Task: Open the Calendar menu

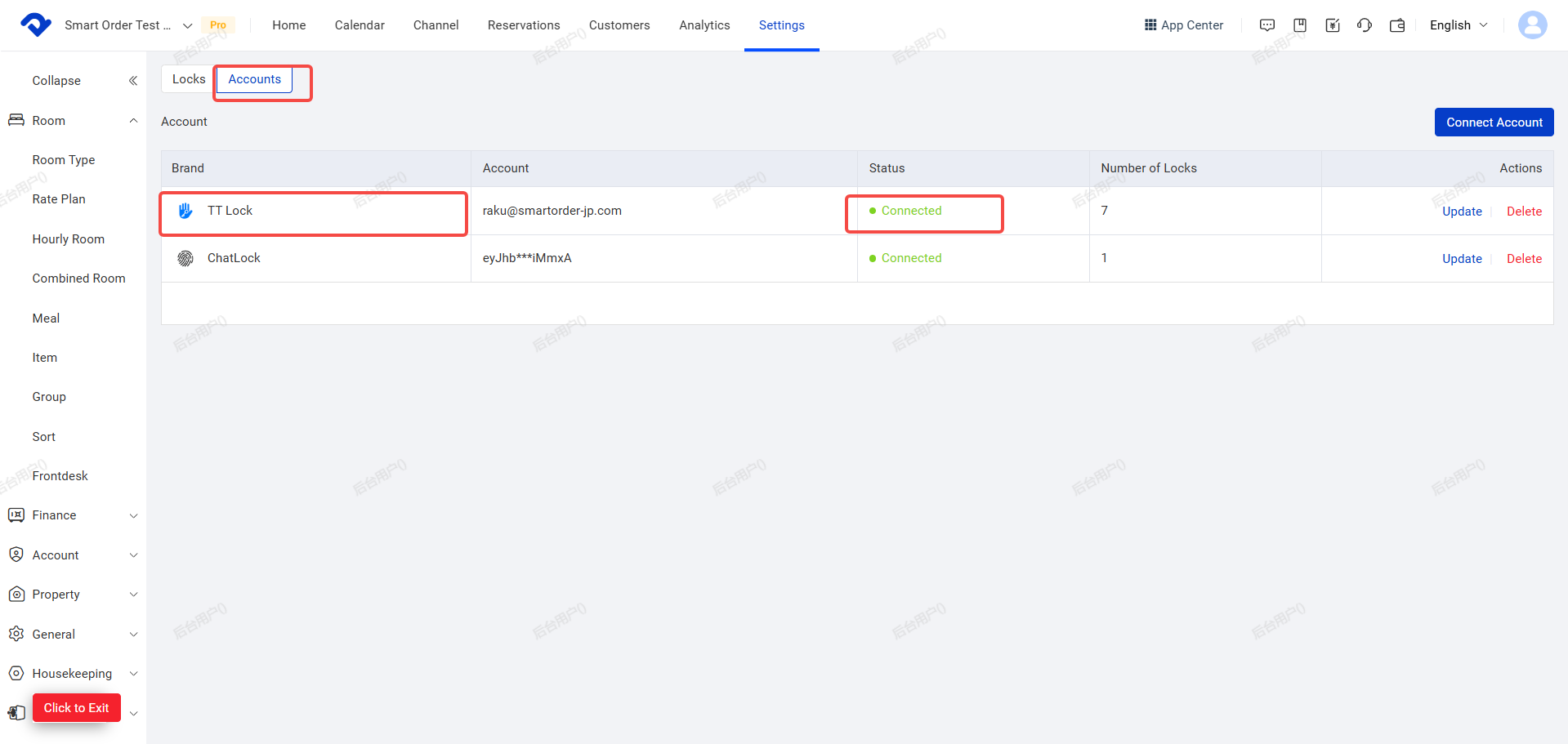Action: (x=360, y=25)
